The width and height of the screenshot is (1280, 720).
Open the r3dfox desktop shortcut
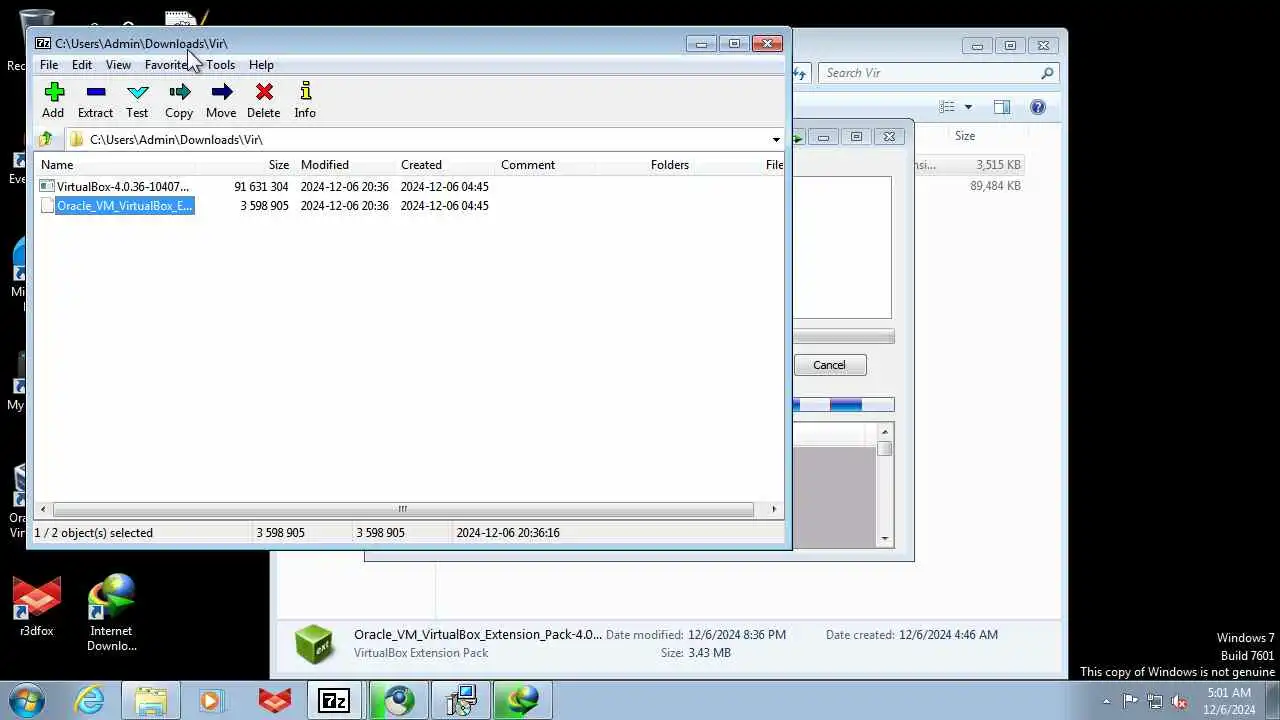tap(37, 606)
